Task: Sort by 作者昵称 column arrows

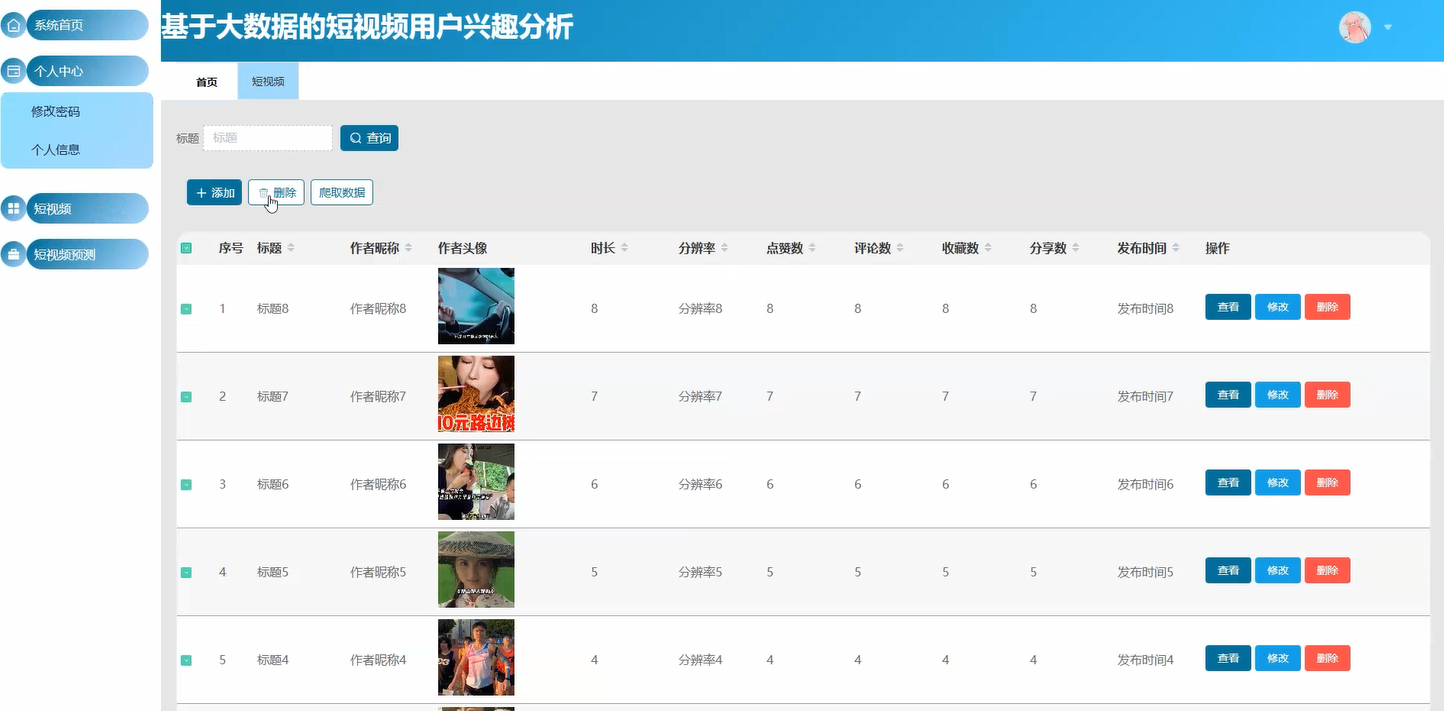Action: [409, 248]
